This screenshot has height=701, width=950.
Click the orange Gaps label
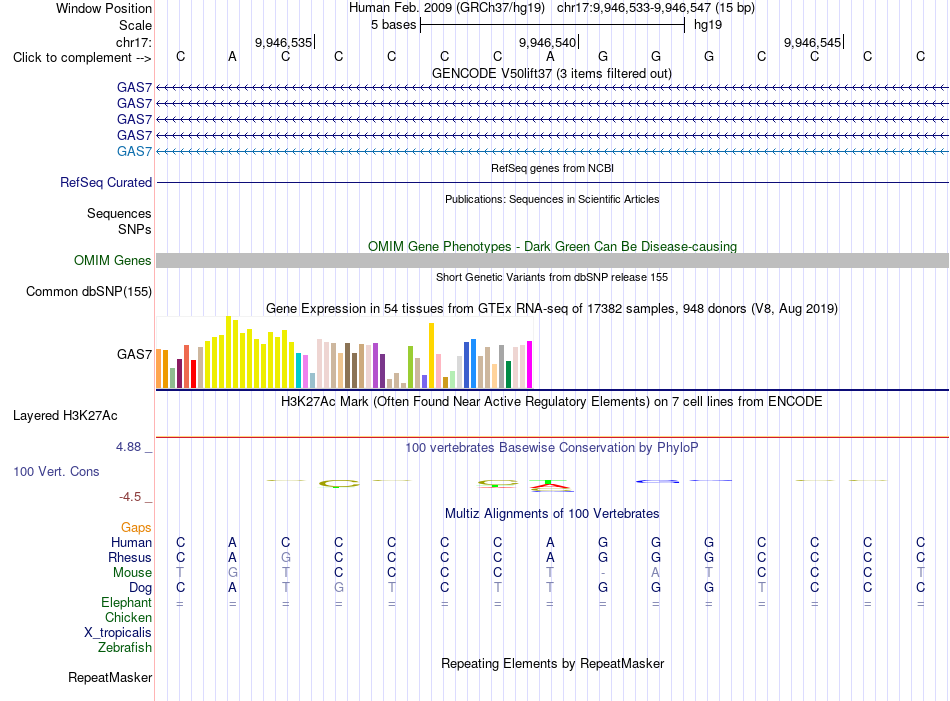pos(136,527)
